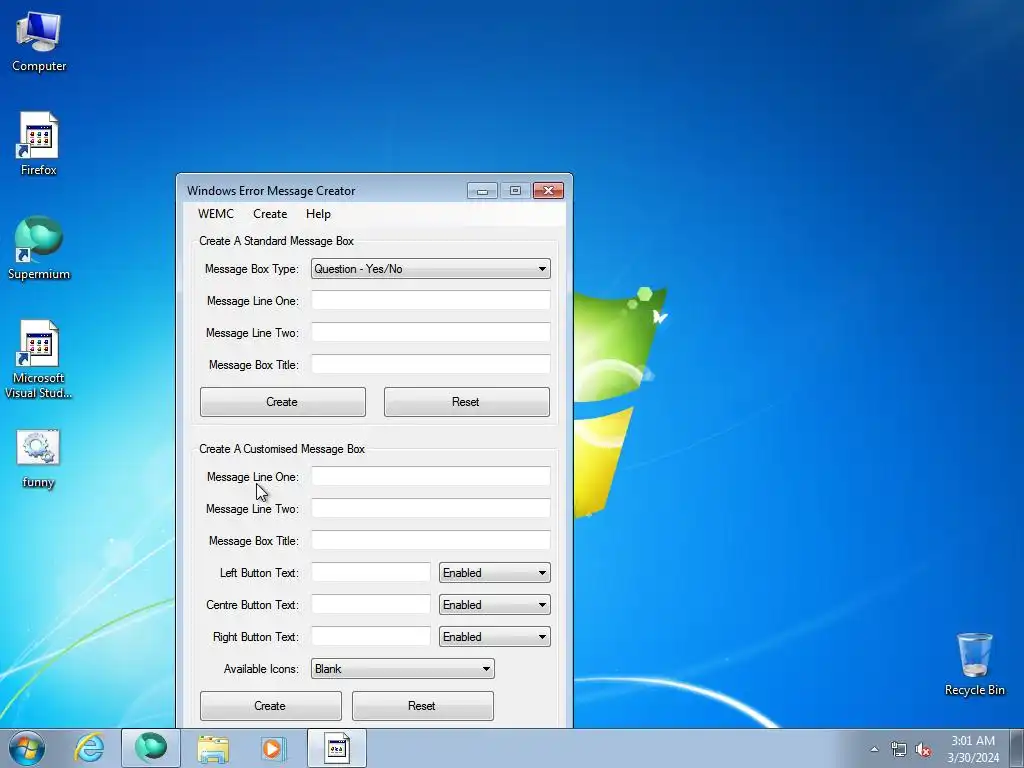
Task: Click Create in Customised Message Box section
Action: tap(270, 706)
